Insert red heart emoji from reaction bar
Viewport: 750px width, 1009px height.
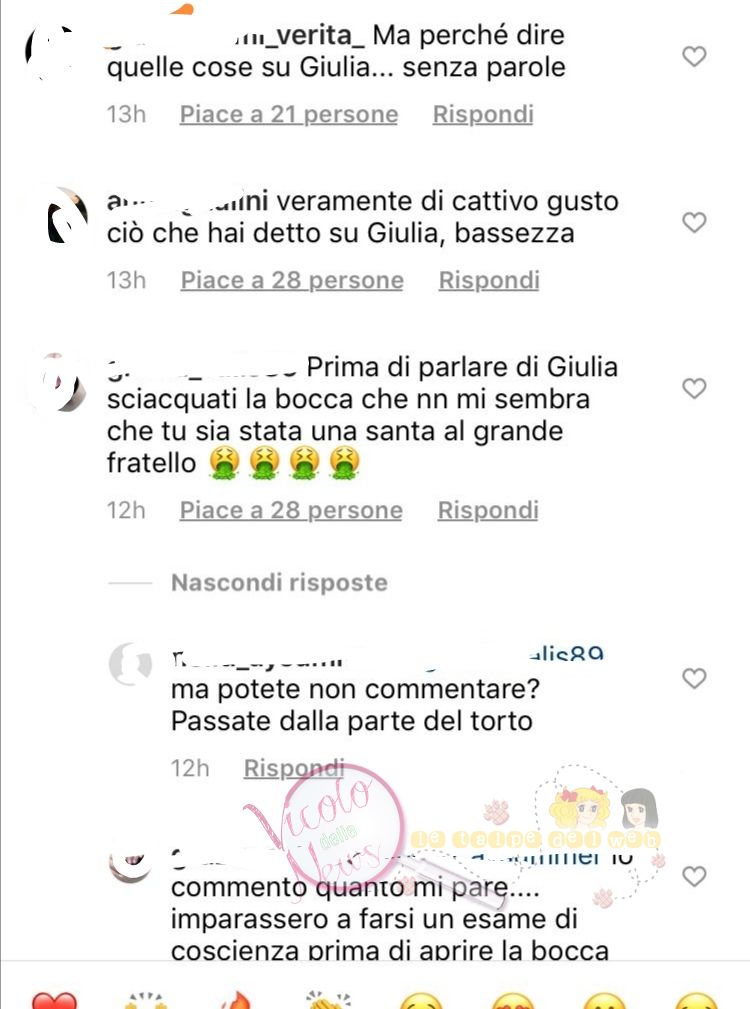[x=54, y=1001]
